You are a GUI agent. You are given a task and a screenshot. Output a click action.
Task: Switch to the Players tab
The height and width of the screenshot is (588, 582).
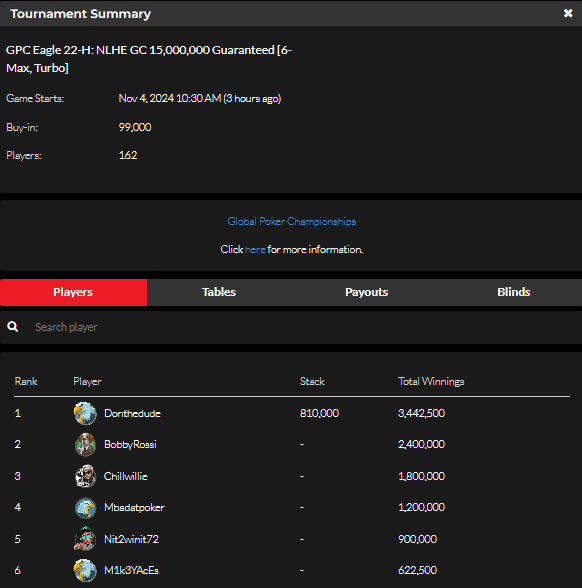pyautogui.click(x=73, y=292)
